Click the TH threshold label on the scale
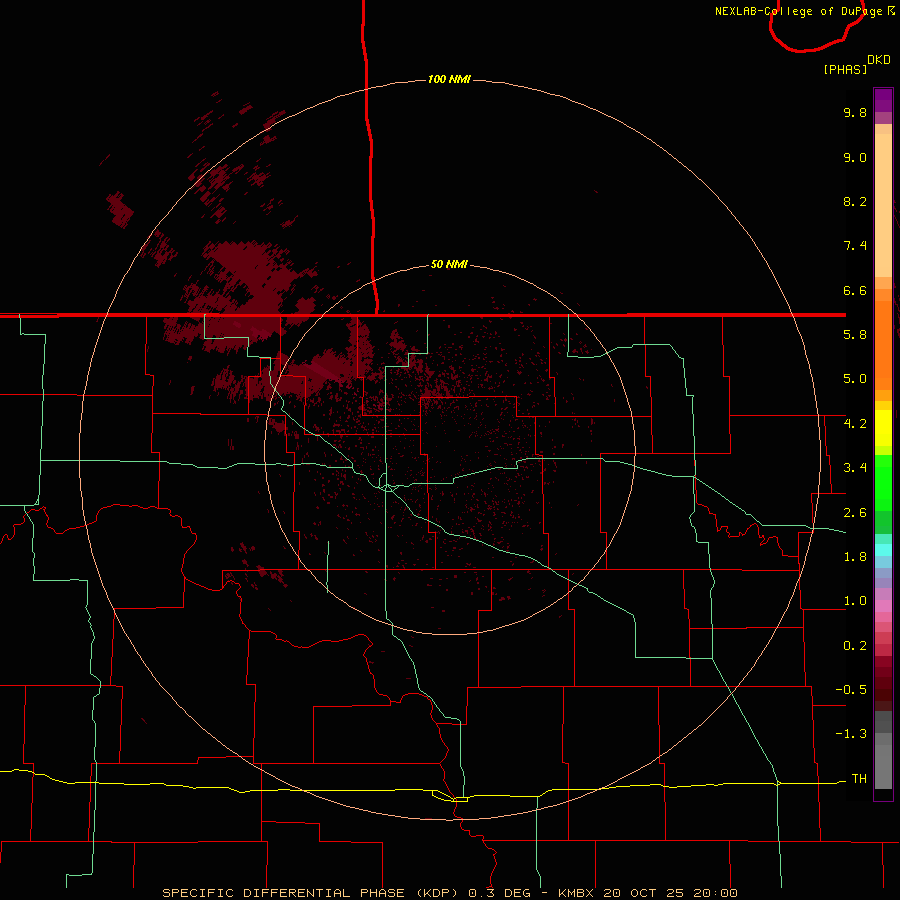Screen dimensions: 900x900 [x=859, y=779]
